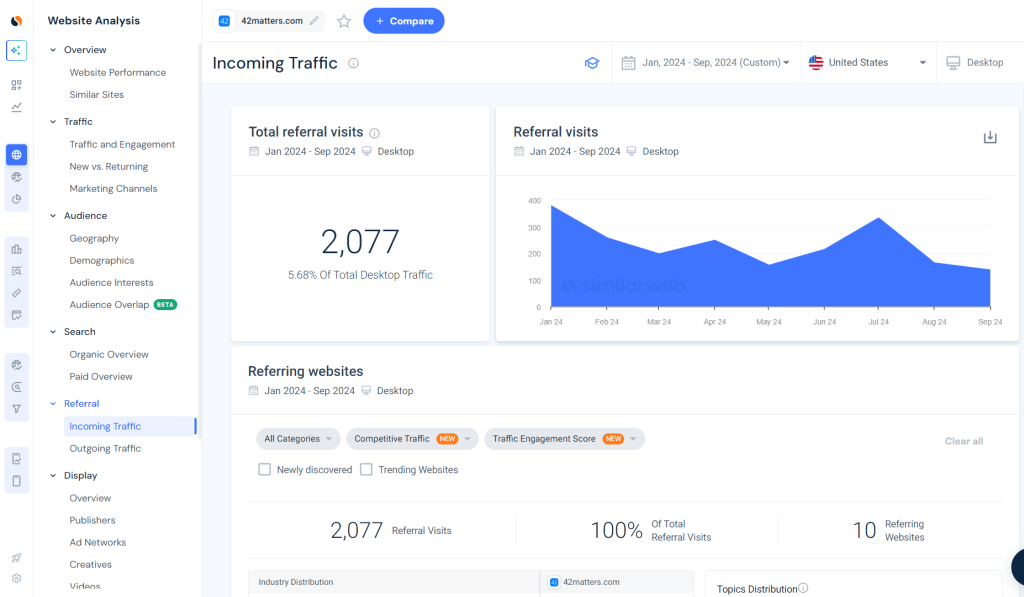This screenshot has width=1024, height=597.
Task: Check the Trending Websites option
Action: pyautogui.click(x=366, y=469)
